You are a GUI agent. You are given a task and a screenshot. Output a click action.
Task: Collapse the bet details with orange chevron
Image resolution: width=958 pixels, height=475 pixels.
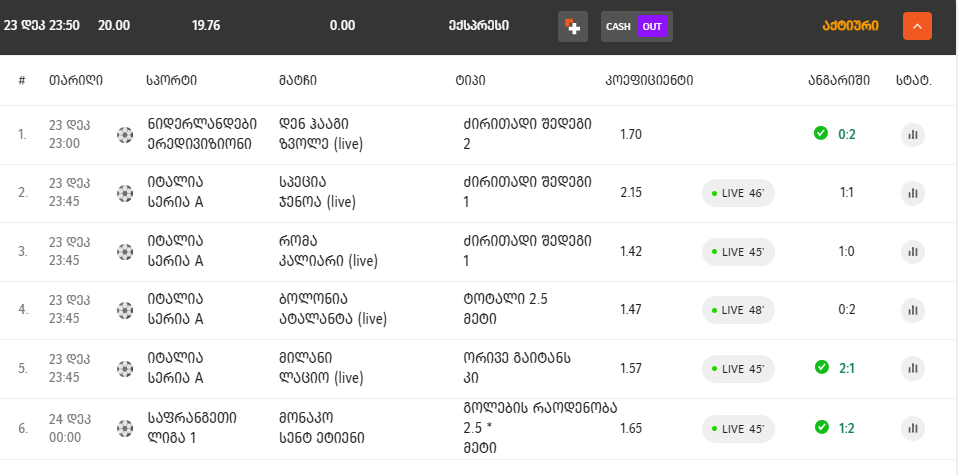click(917, 26)
